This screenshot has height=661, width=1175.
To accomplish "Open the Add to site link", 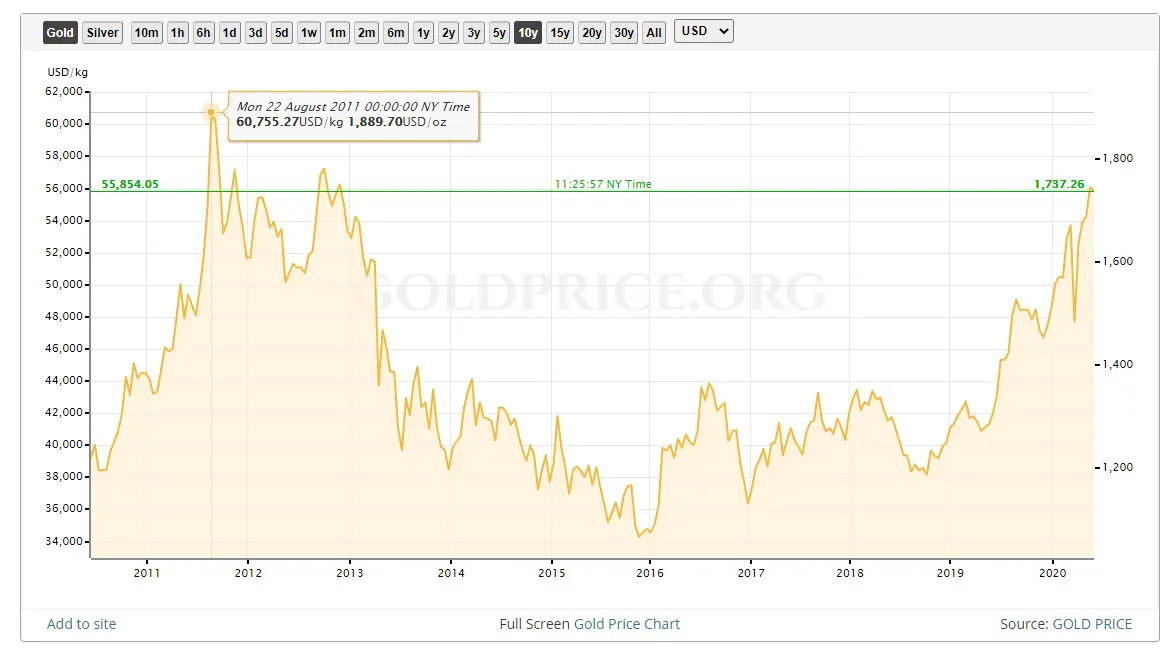I will tap(82, 624).
